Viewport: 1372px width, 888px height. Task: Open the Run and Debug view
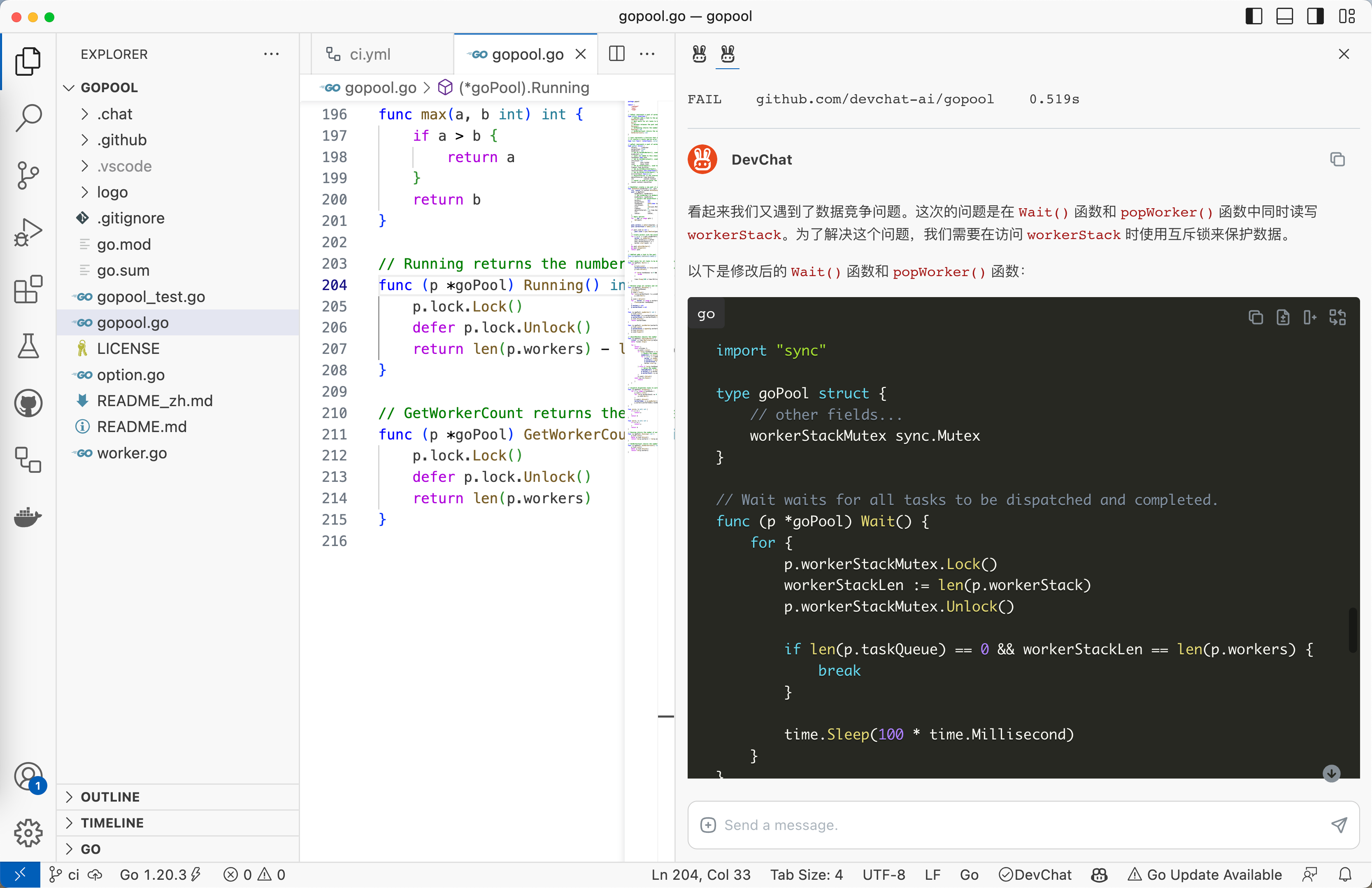tap(28, 232)
